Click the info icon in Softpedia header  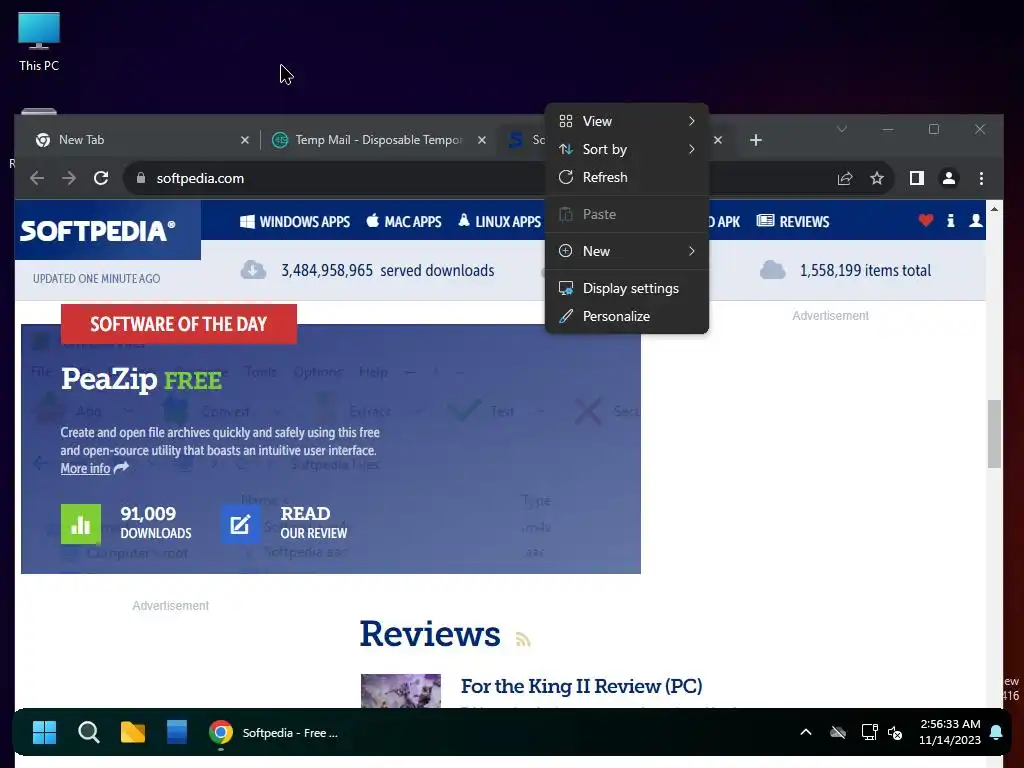951,221
